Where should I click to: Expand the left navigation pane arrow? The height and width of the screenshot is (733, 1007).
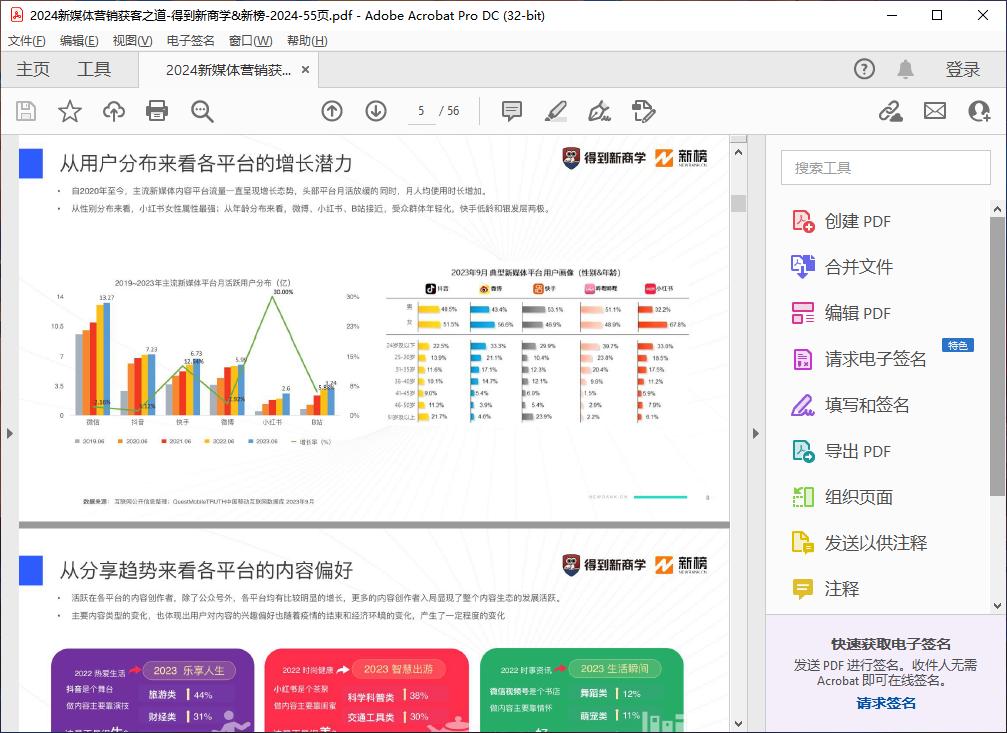[9, 433]
